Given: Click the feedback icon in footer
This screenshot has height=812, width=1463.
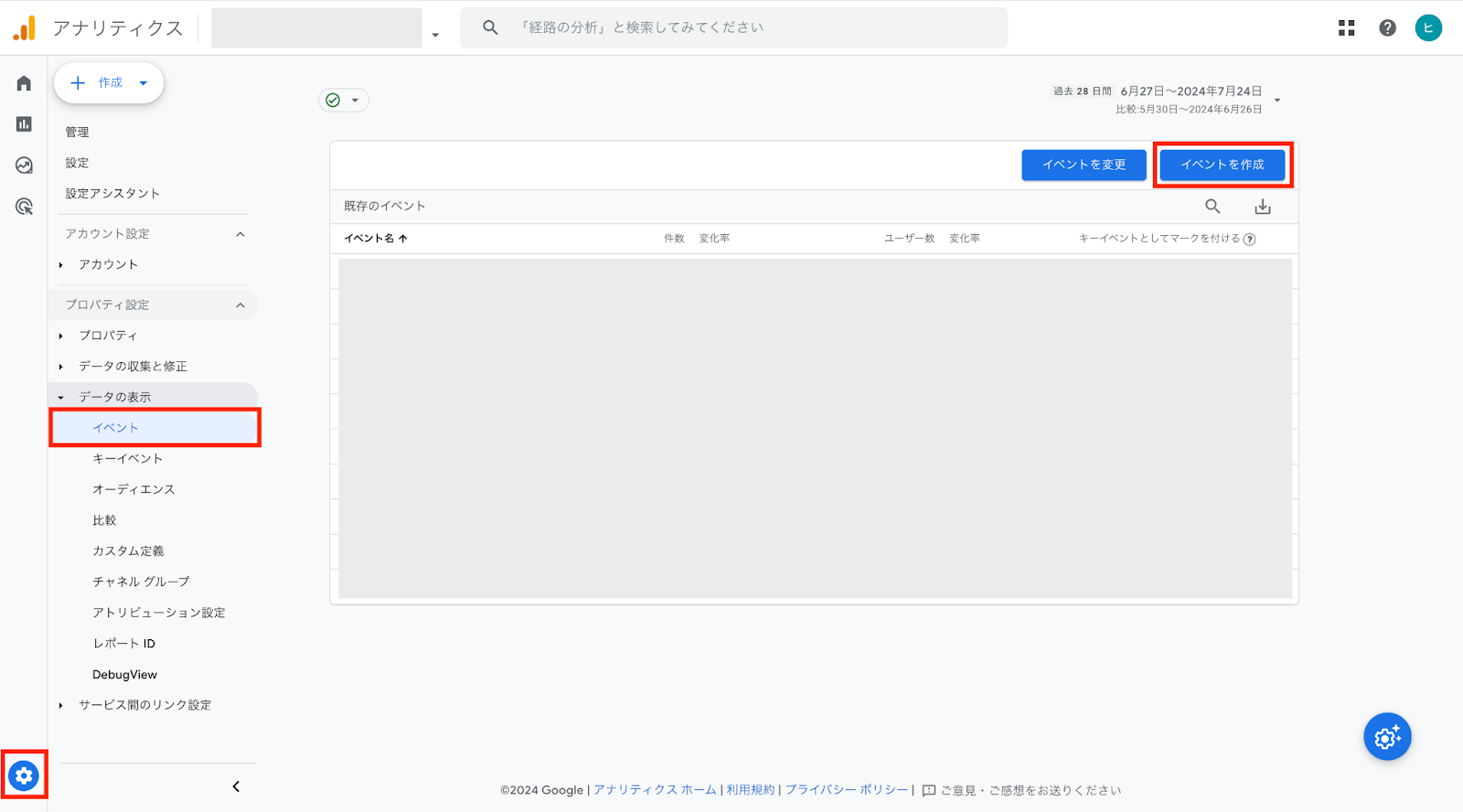Looking at the screenshot, I should [x=929, y=791].
